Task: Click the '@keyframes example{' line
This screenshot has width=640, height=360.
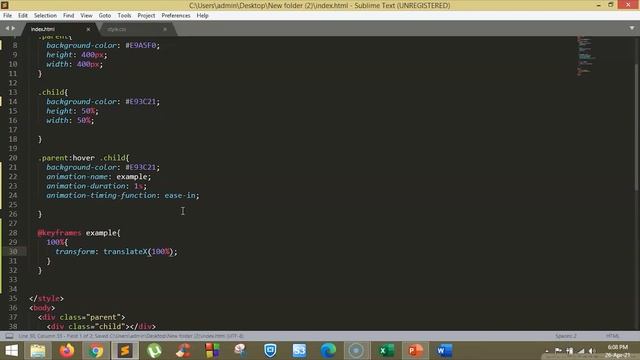Action: pos(79,233)
